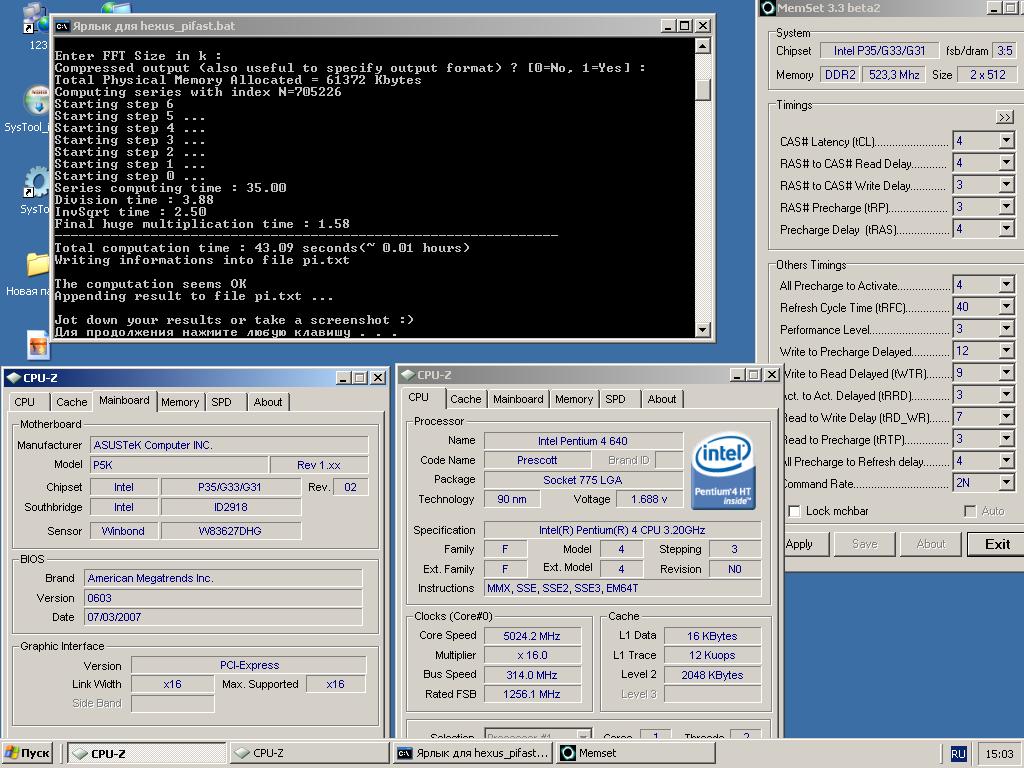Click the Intel Pentium 4 640 name field

[583, 441]
